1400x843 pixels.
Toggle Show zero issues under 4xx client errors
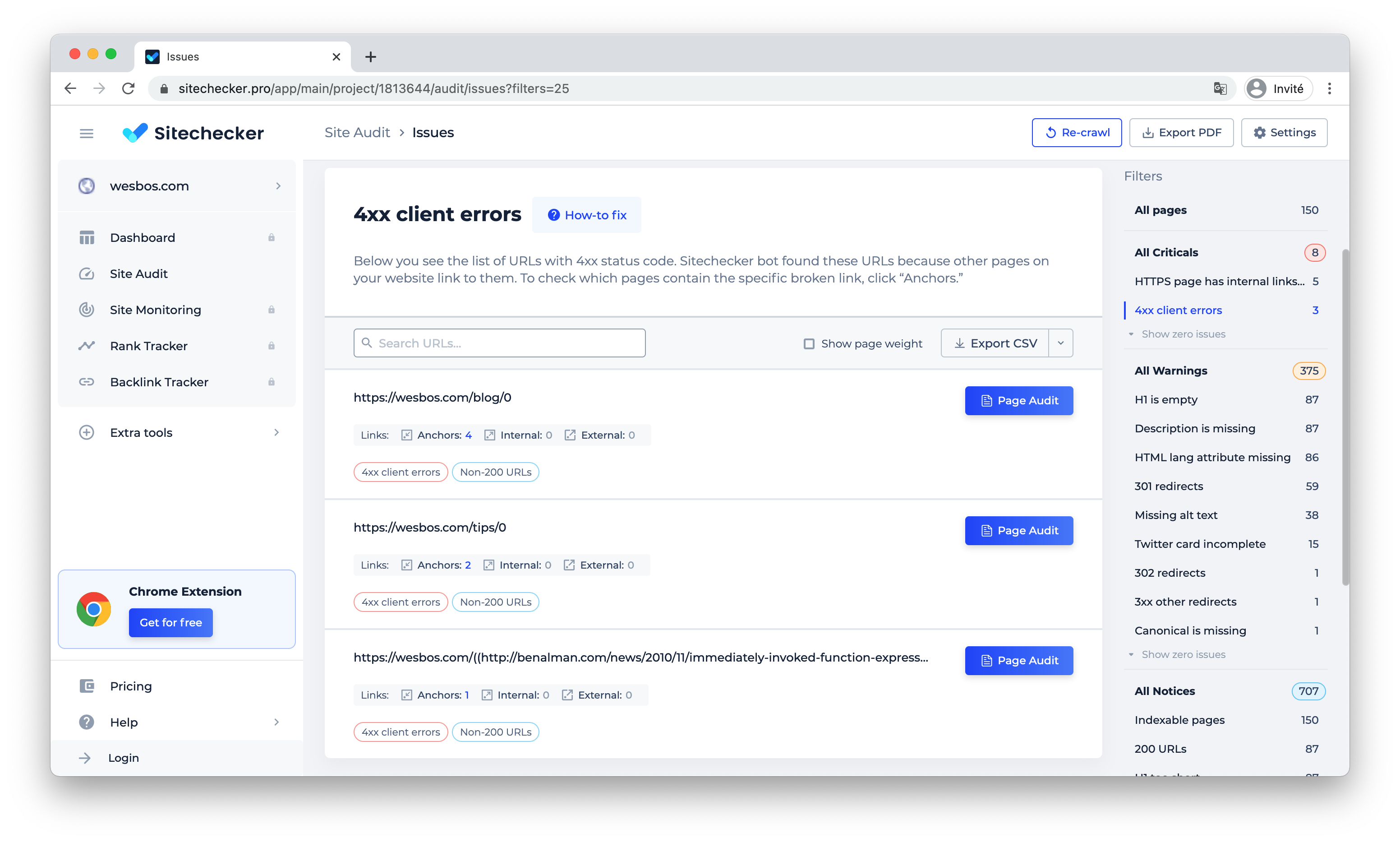[x=1183, y=334]
